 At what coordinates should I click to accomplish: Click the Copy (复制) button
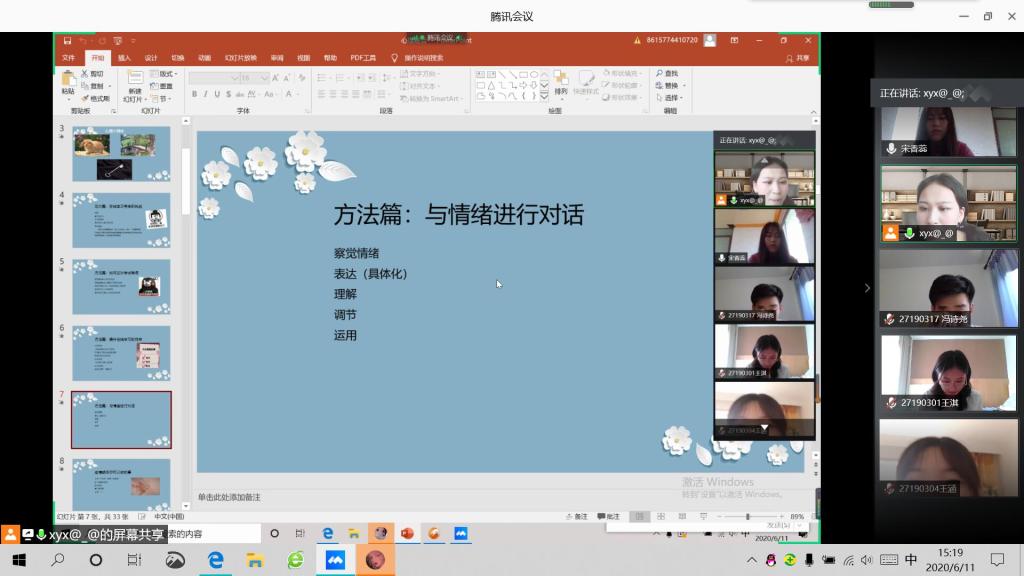pyautogui.click(x=92, y=86)
